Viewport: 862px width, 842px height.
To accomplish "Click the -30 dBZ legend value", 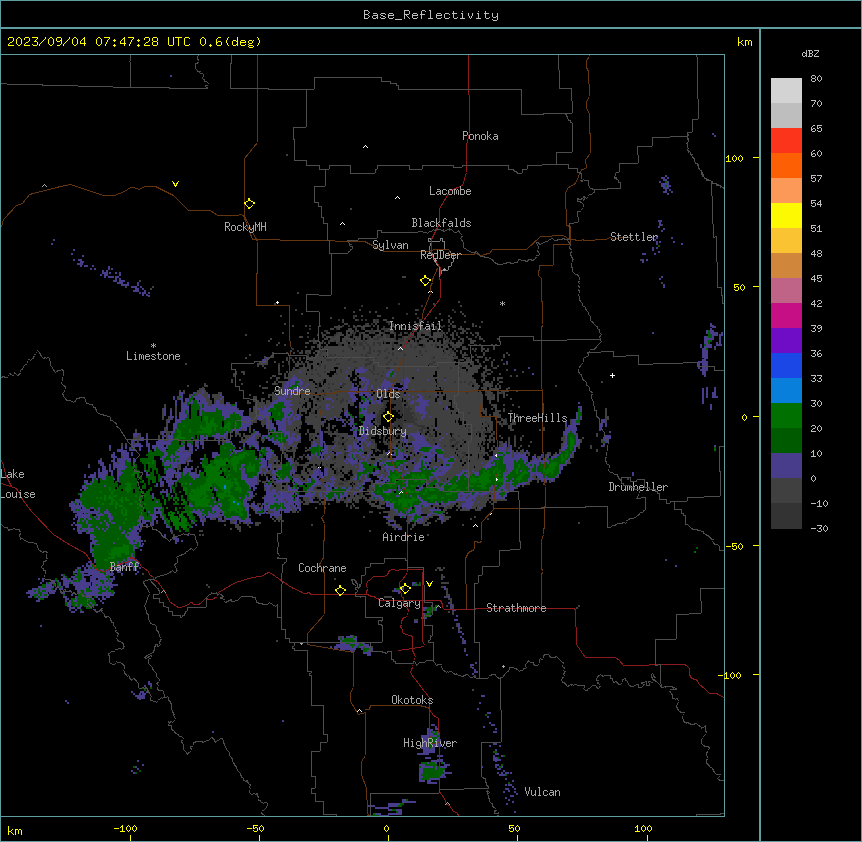I will (x=819, y=529).
